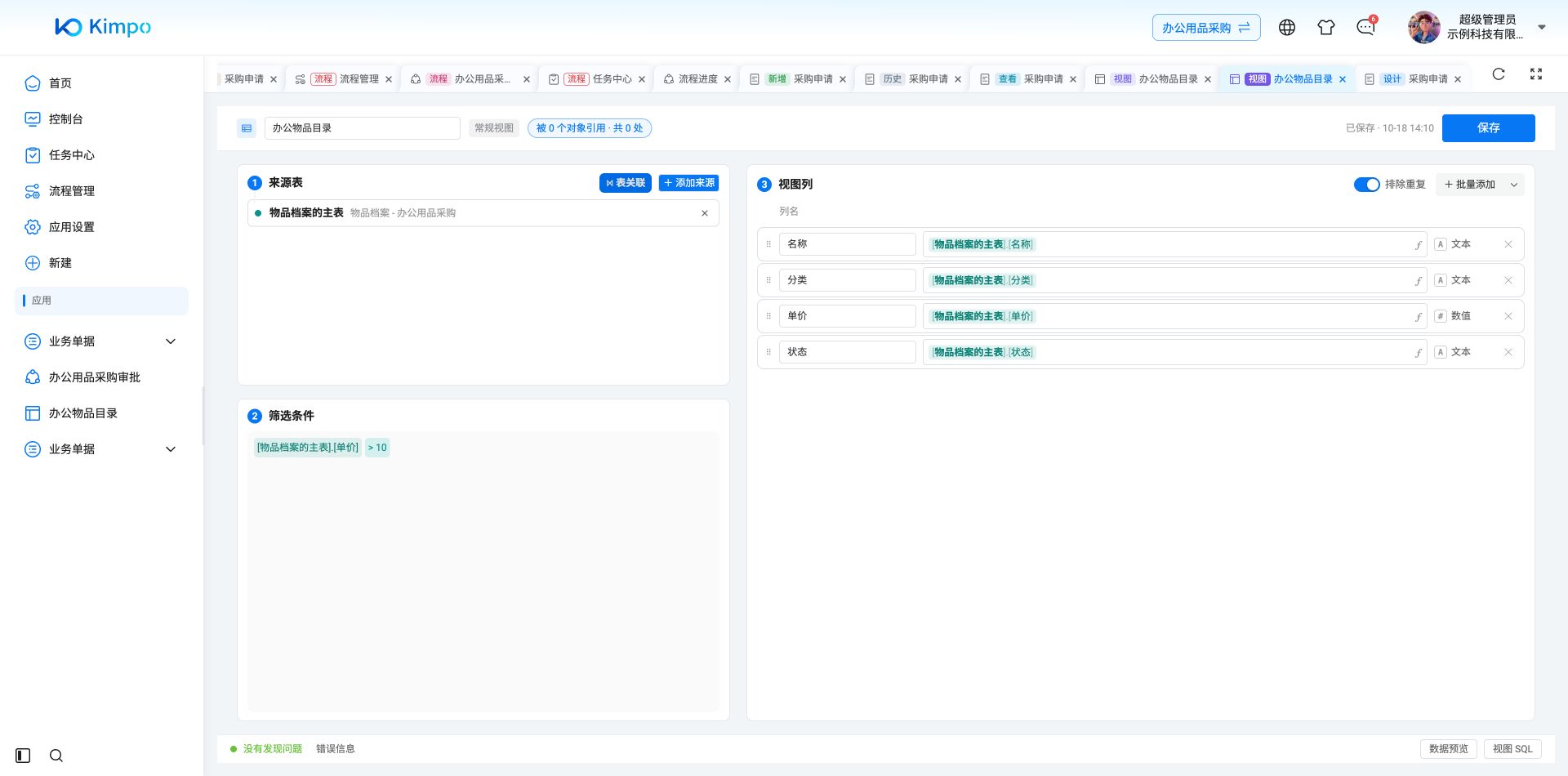Open 视图 SQL button
1568x776 pixels.
click(1512, 749)
